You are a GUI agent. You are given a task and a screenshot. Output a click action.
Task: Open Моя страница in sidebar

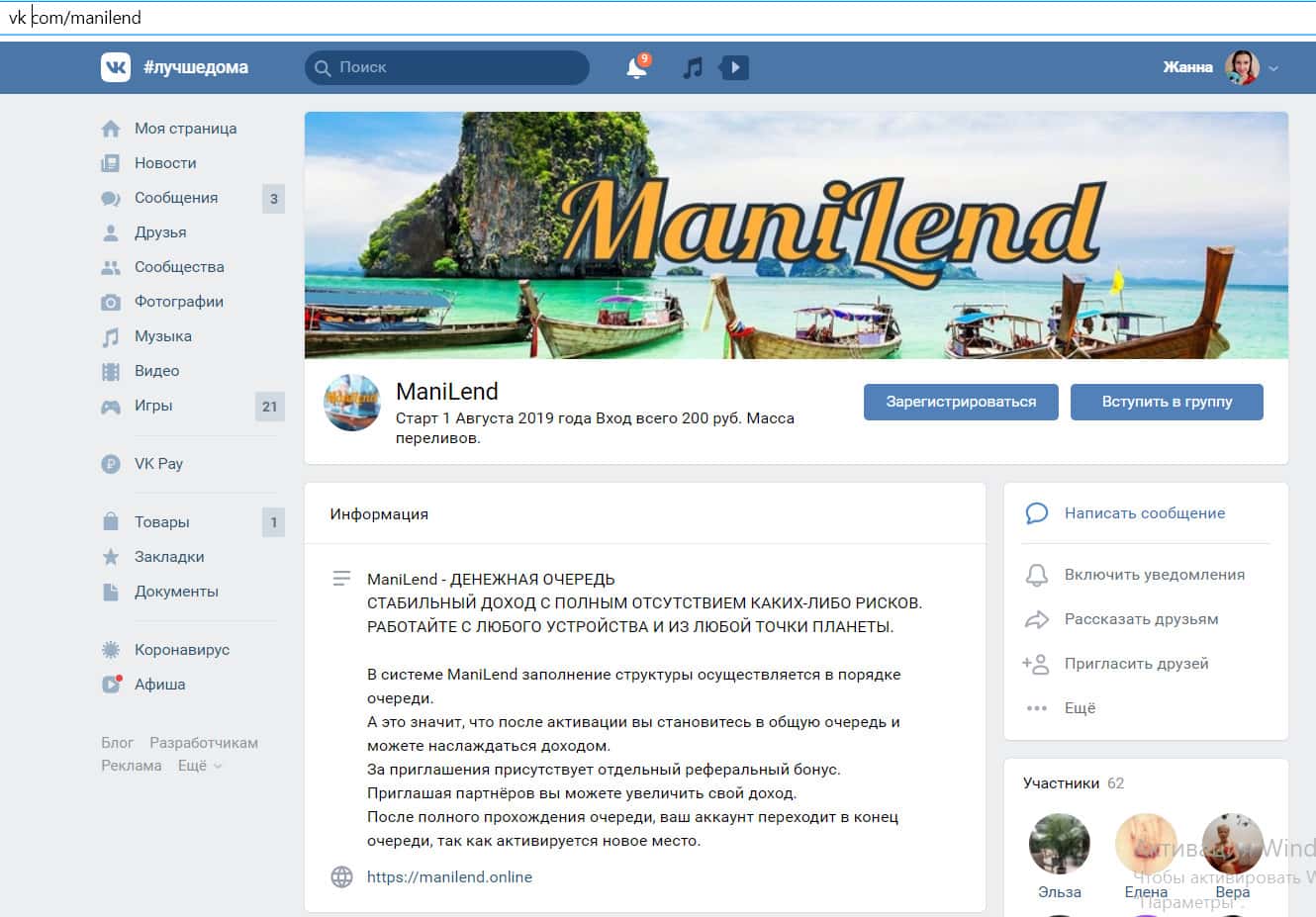[x=186, y=129]
